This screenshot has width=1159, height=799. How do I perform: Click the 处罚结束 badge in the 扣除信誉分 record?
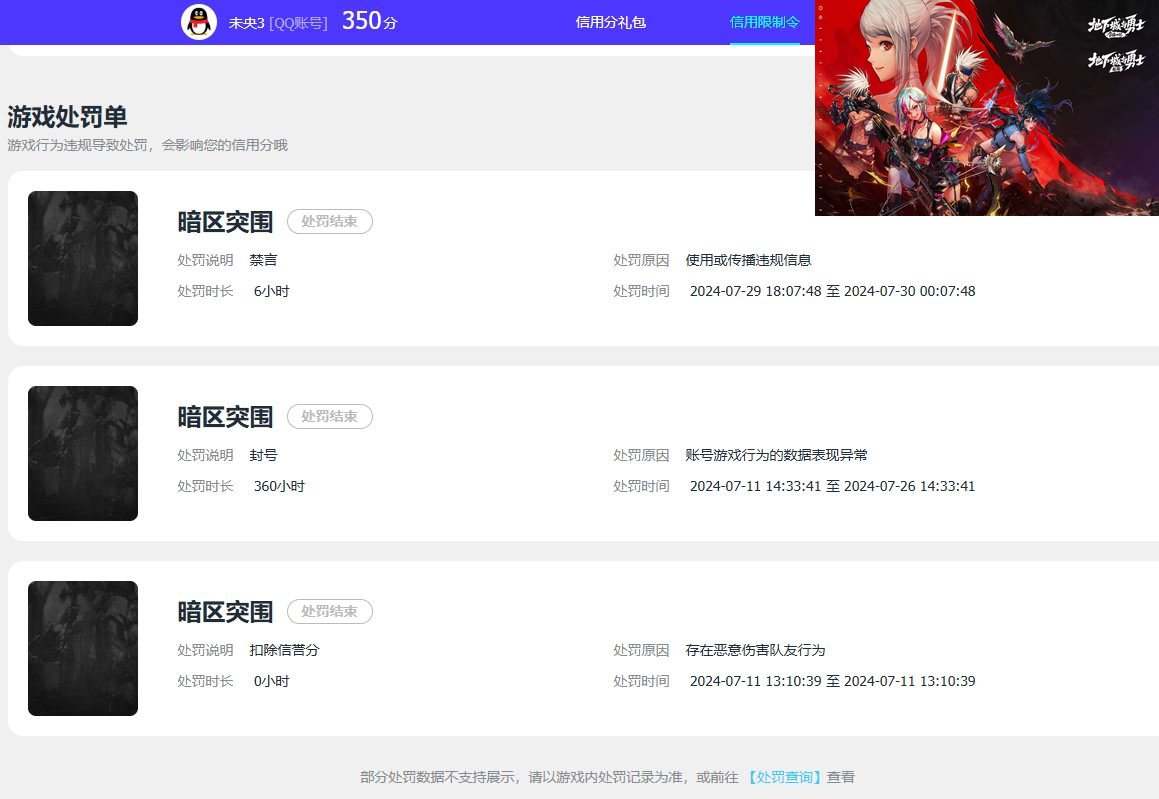330,611
